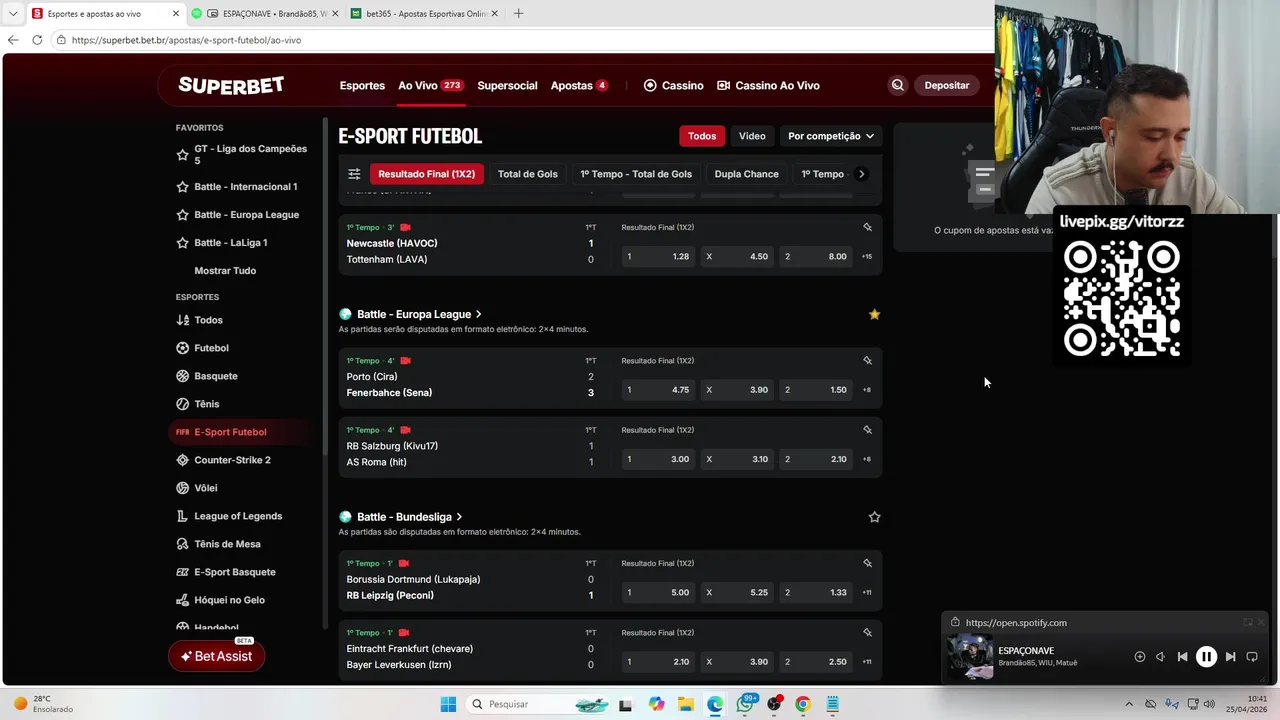Pin the Newcastle vs Tottenham match
The width and height of the screenshot is (1280, 720).
[x=867, y=227]
